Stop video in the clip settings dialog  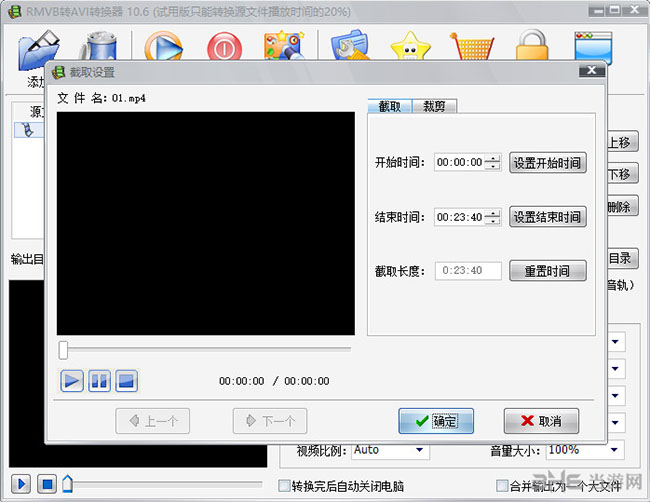point(126,381)
